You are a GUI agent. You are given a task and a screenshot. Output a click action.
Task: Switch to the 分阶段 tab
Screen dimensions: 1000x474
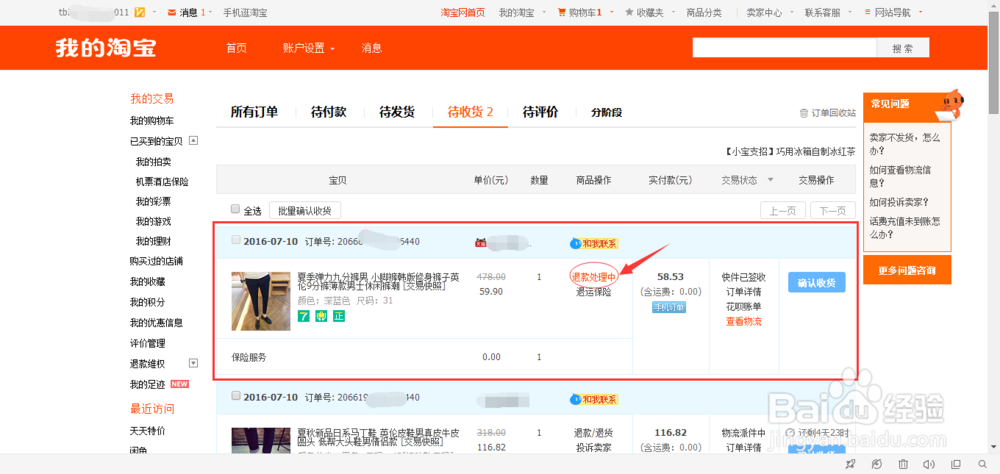coord(607,113)
